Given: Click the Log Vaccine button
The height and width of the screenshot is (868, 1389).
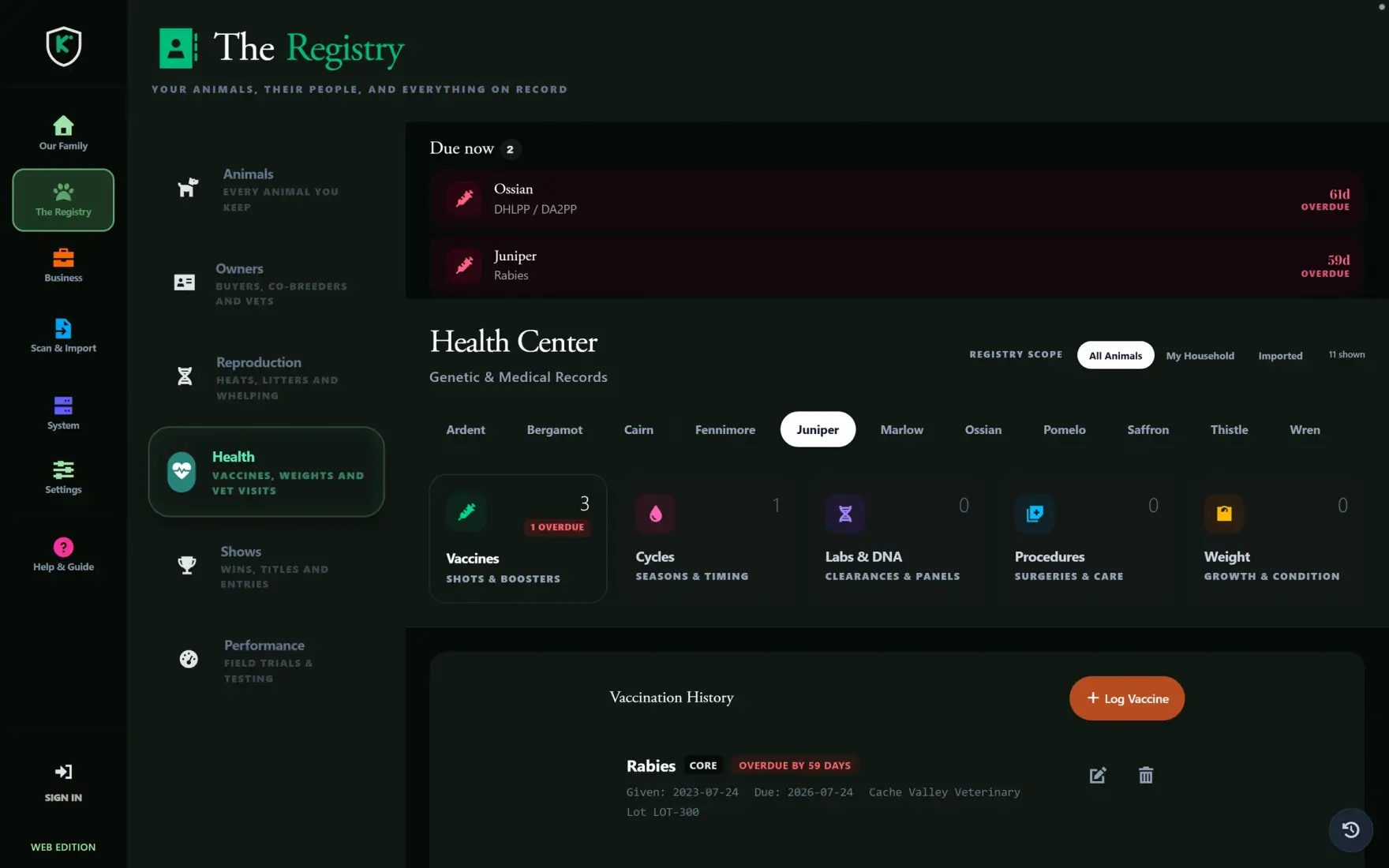Looking at the screenshot, I should click(1127, 698).
